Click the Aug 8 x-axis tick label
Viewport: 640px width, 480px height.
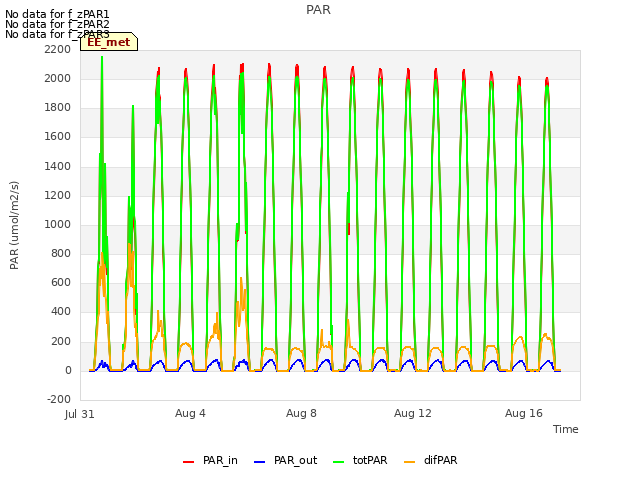tap(301, 413)
